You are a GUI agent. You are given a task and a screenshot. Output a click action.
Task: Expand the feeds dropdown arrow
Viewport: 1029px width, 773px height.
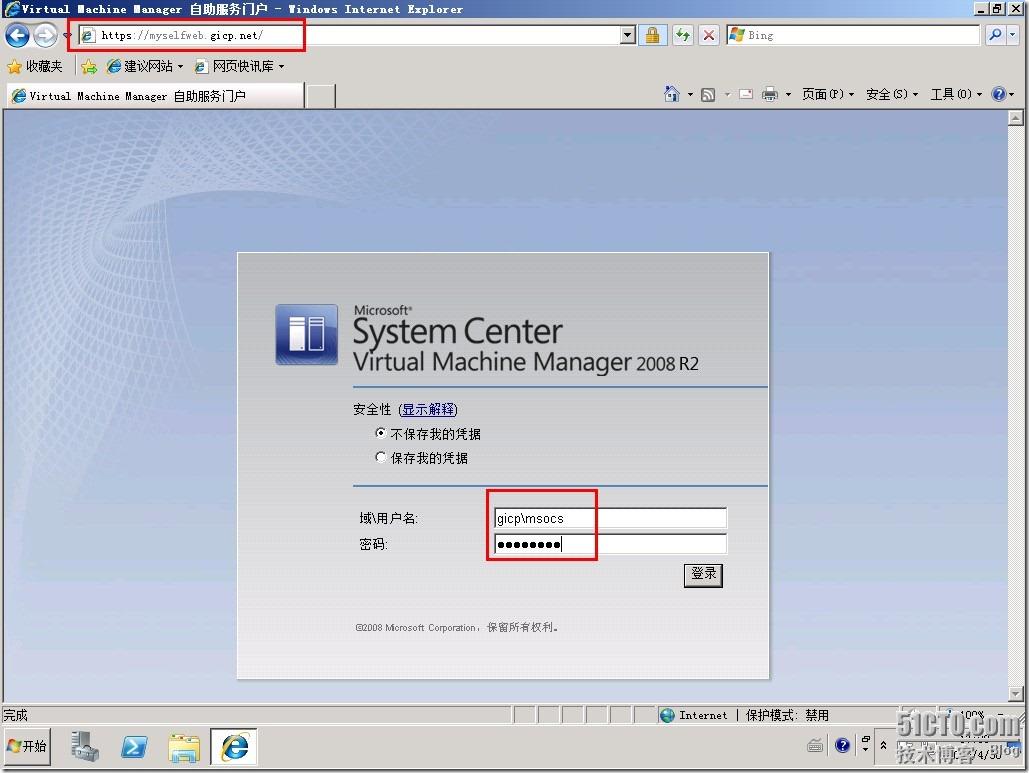pos(726,95)
